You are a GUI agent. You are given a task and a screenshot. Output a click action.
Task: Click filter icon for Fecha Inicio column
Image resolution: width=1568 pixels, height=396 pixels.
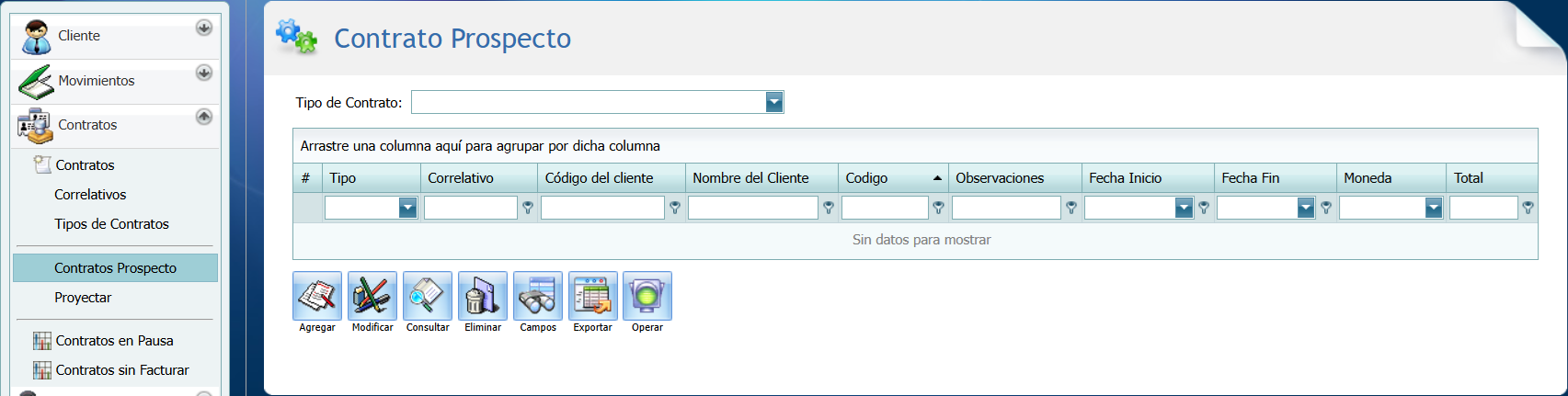point(1204,209)
